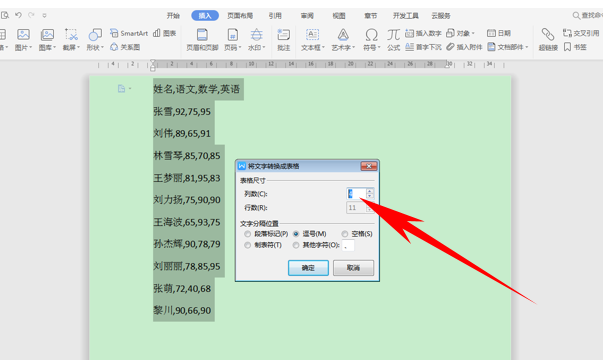Open the 形状 dropdown arrow
This screenshot has height=360, width=607.
tap(103, 48)
